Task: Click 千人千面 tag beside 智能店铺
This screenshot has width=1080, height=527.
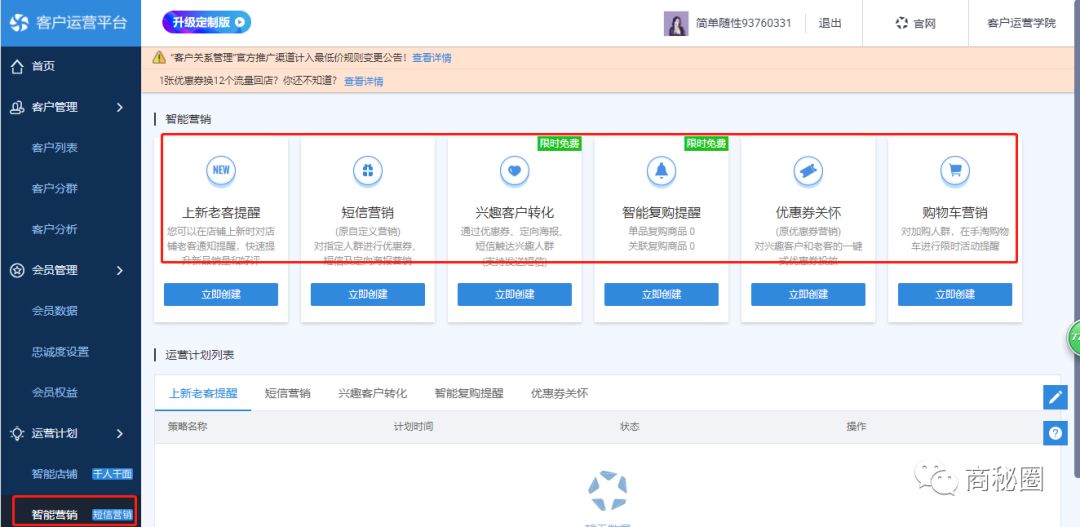Action: 112,474
